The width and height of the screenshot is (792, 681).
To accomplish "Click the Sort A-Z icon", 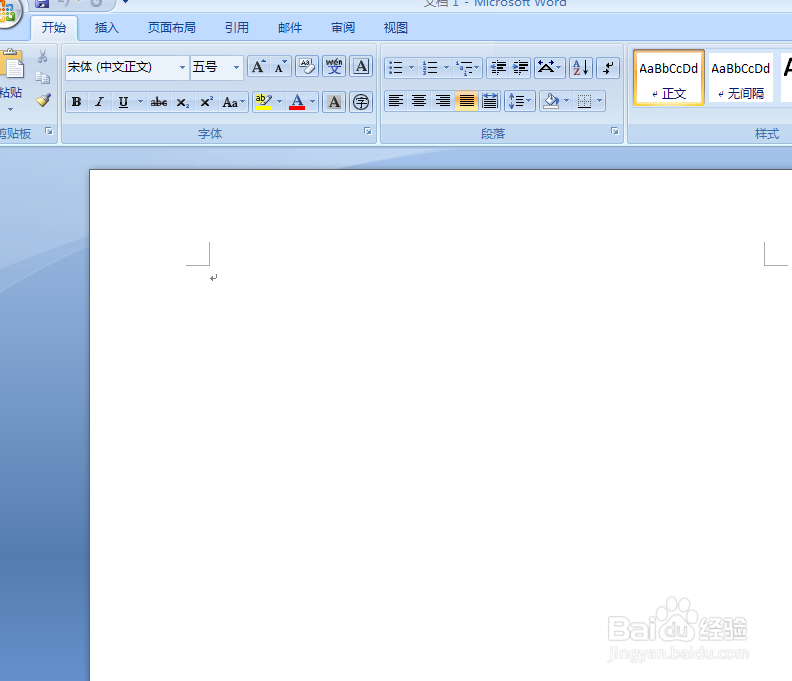I will 580,67.
